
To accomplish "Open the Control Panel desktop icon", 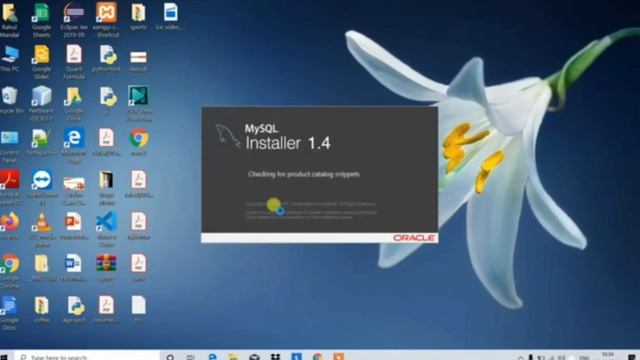I will click(10, 146).
